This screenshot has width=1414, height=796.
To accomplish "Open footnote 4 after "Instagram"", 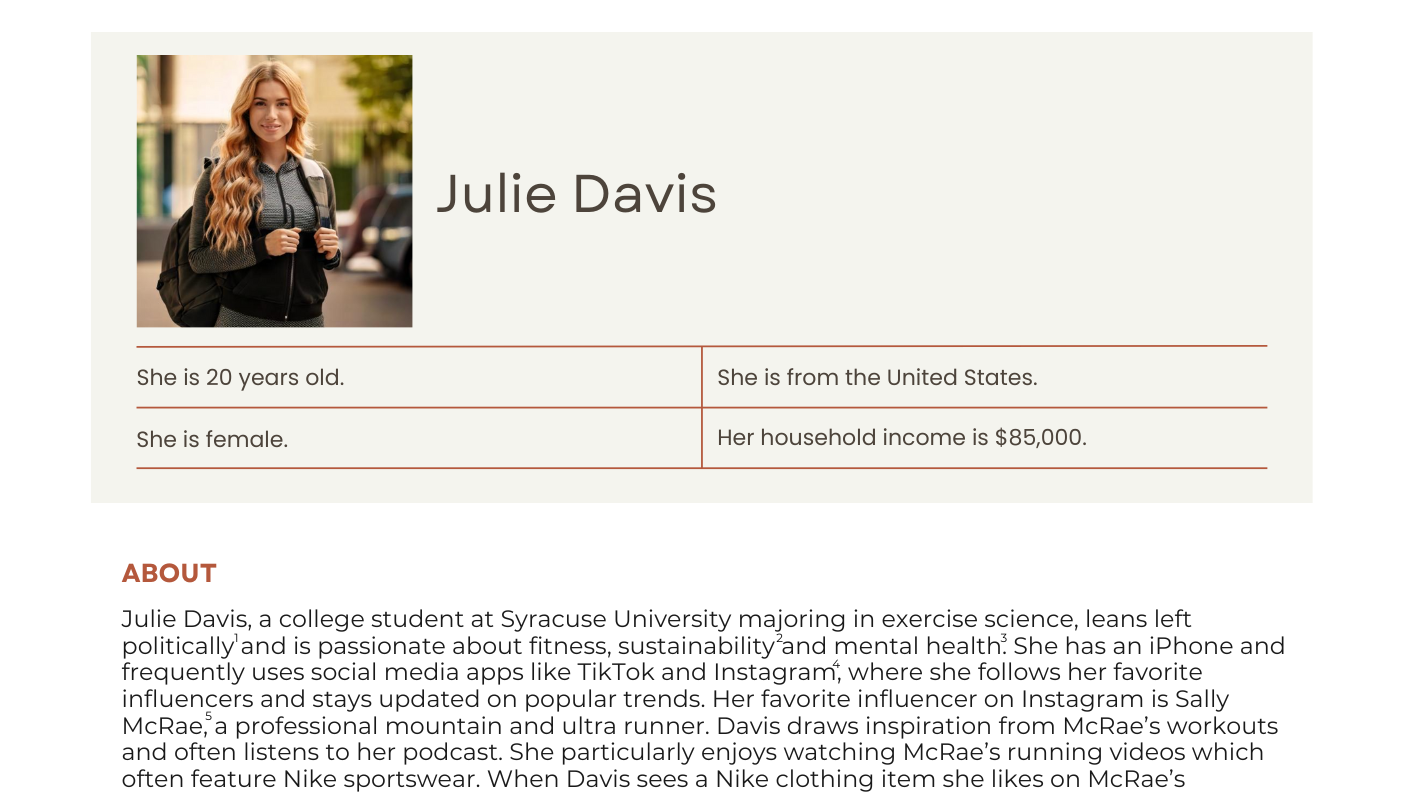I will click(836, 665).
